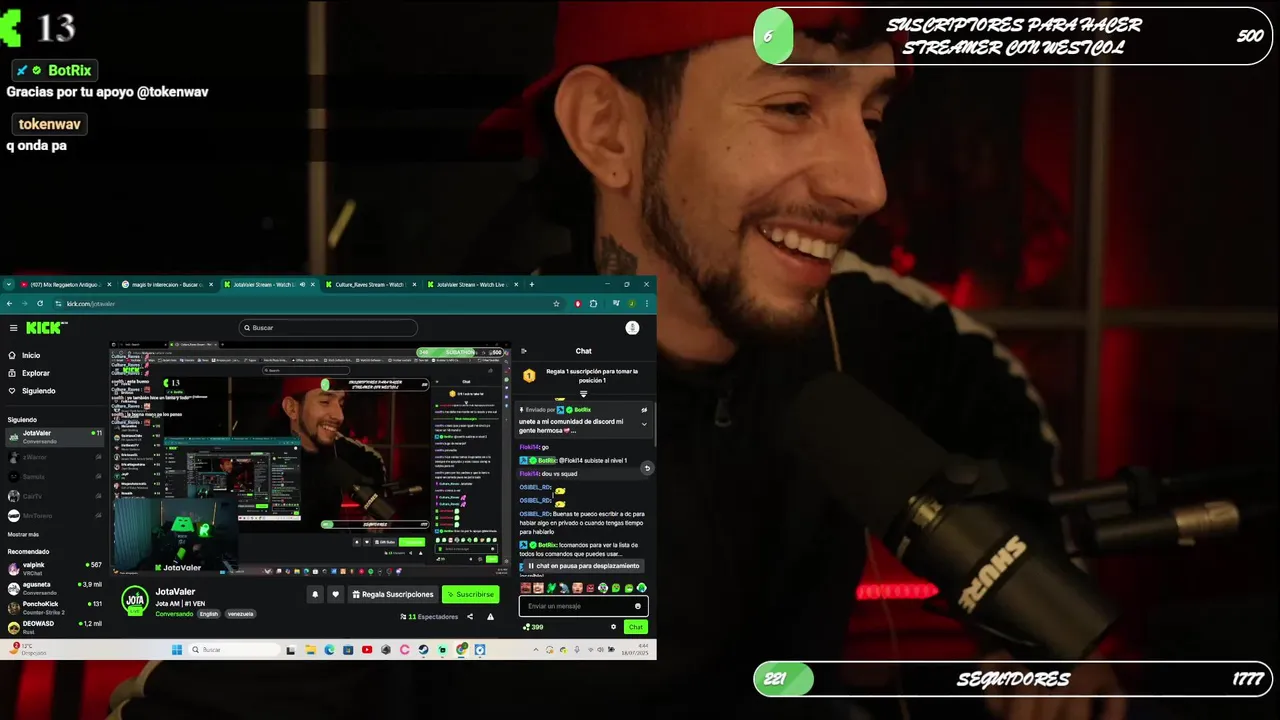Click the green Kick logo
Screen dimensions: 1280x720
(46, 328)
